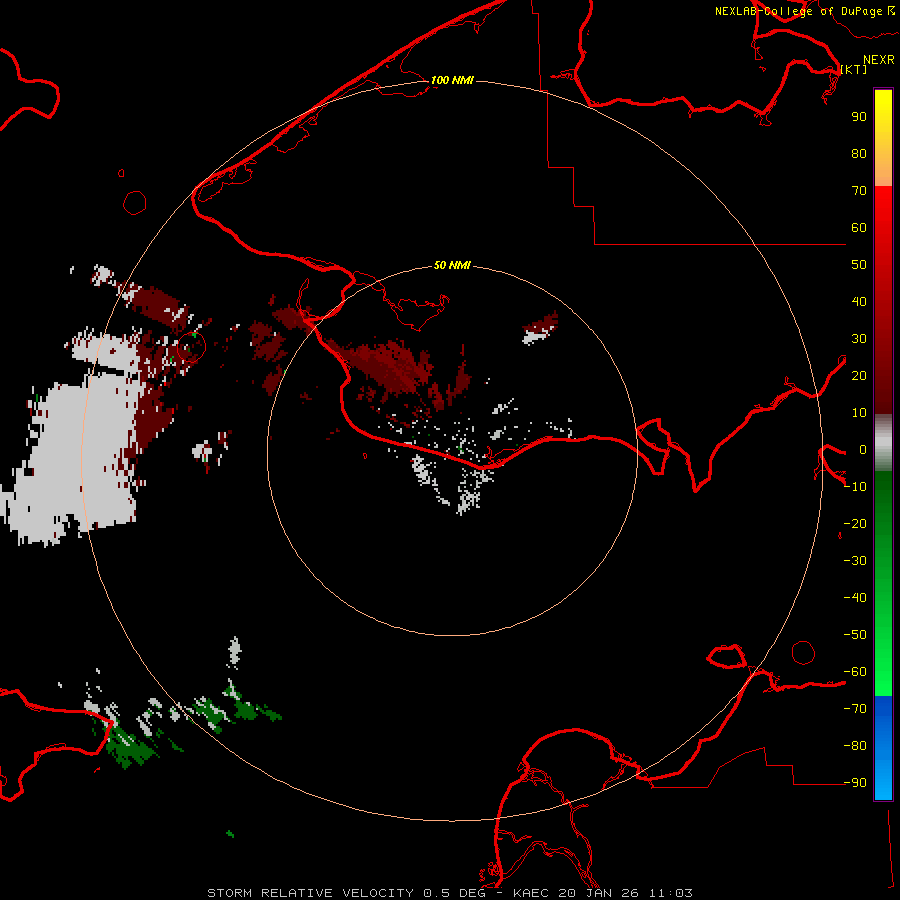Click the 90 value on the velocity scale

tap(859, 117)
